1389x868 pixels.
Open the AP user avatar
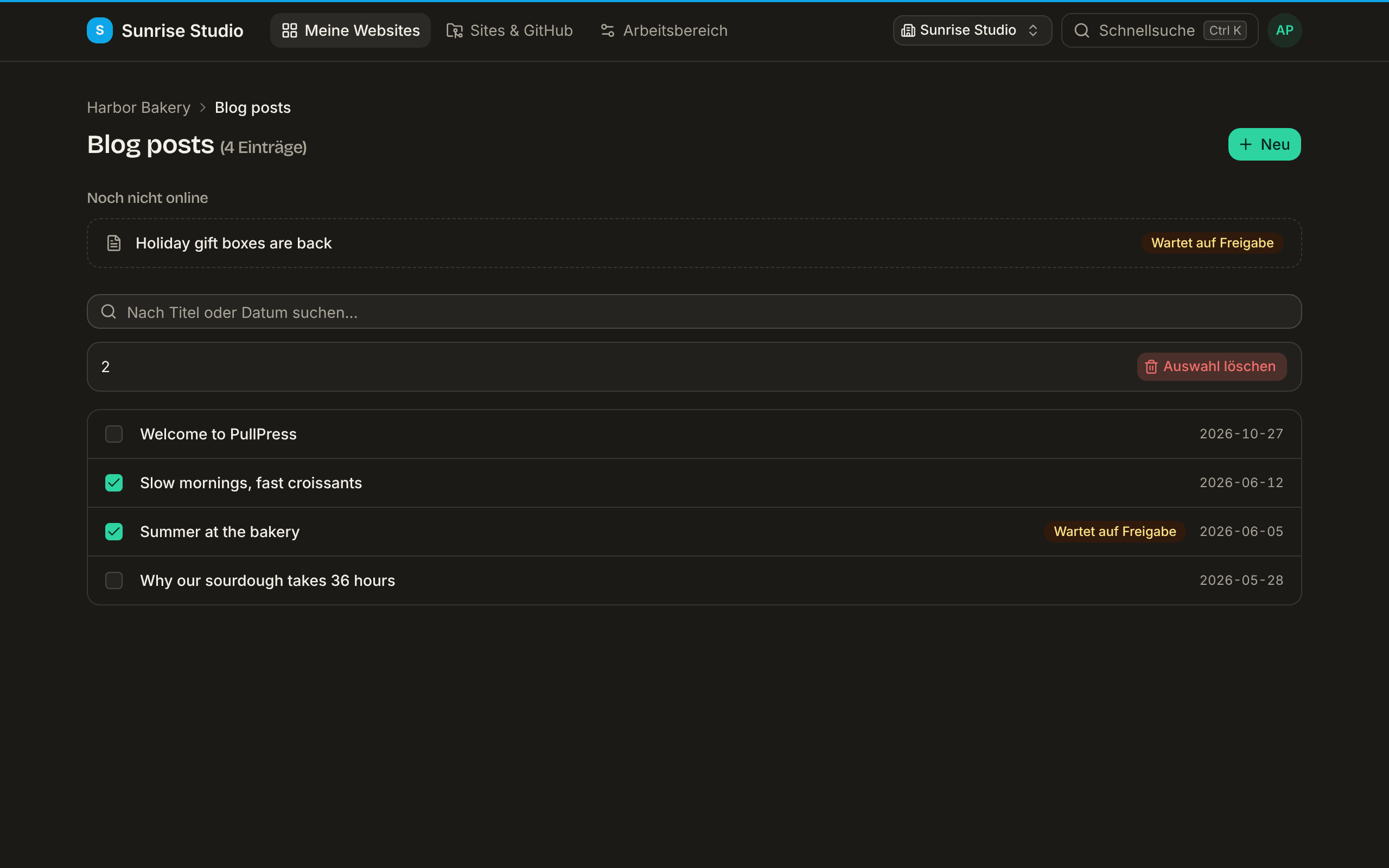pyautogui.click(x=1284, y=30)
